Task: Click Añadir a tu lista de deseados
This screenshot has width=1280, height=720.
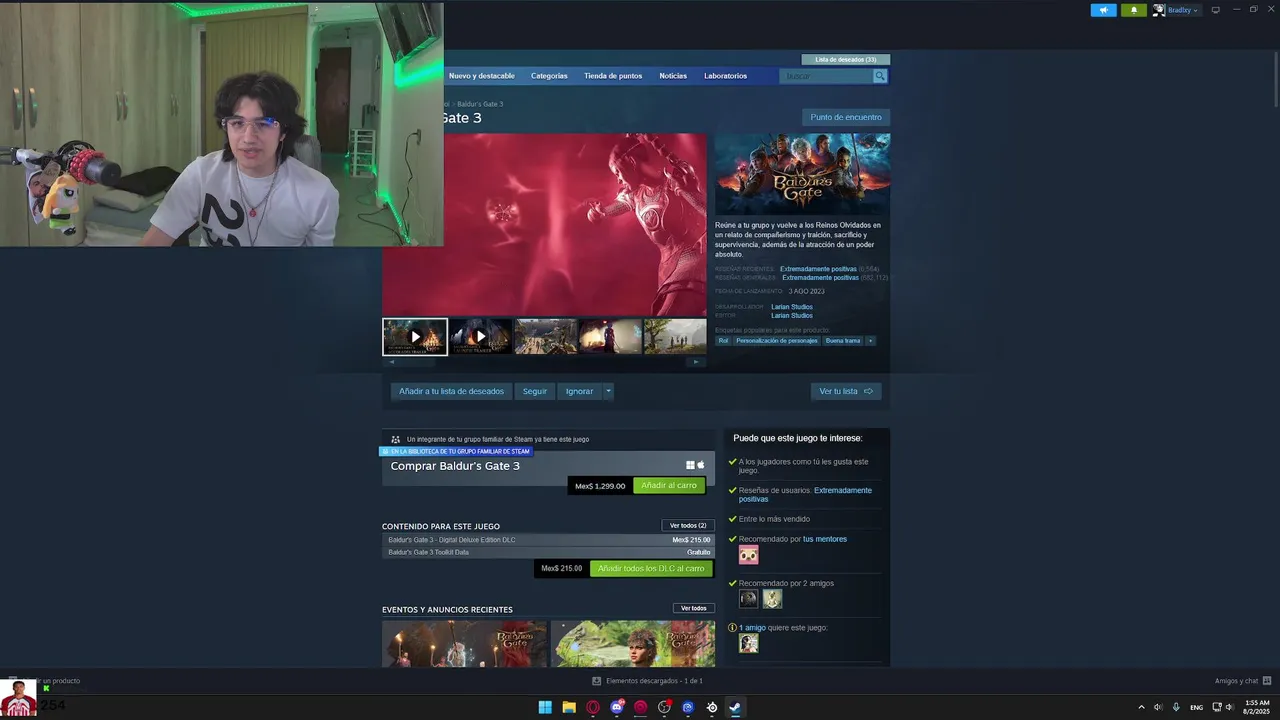Action: tap(451, 391)
